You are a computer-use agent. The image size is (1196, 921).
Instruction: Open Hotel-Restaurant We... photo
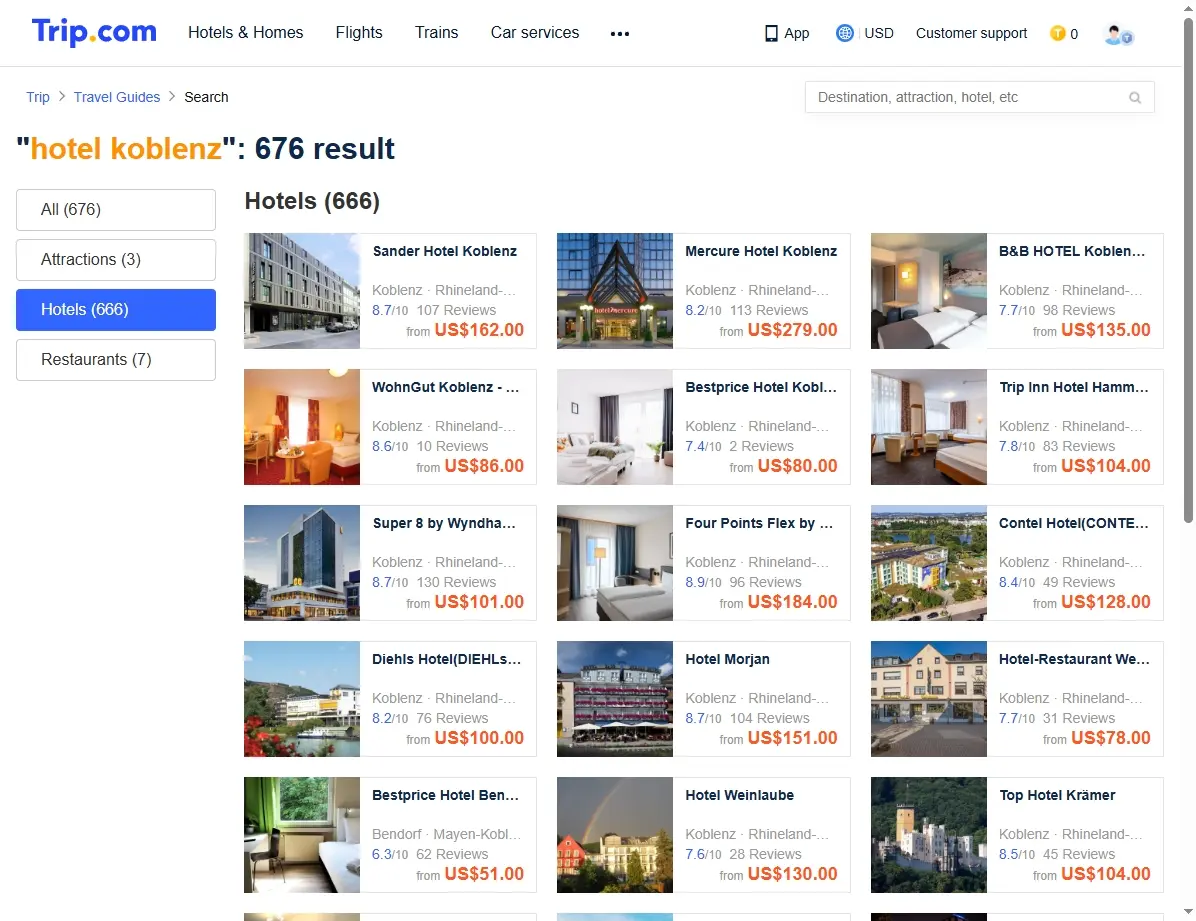(x=928, y=699)
